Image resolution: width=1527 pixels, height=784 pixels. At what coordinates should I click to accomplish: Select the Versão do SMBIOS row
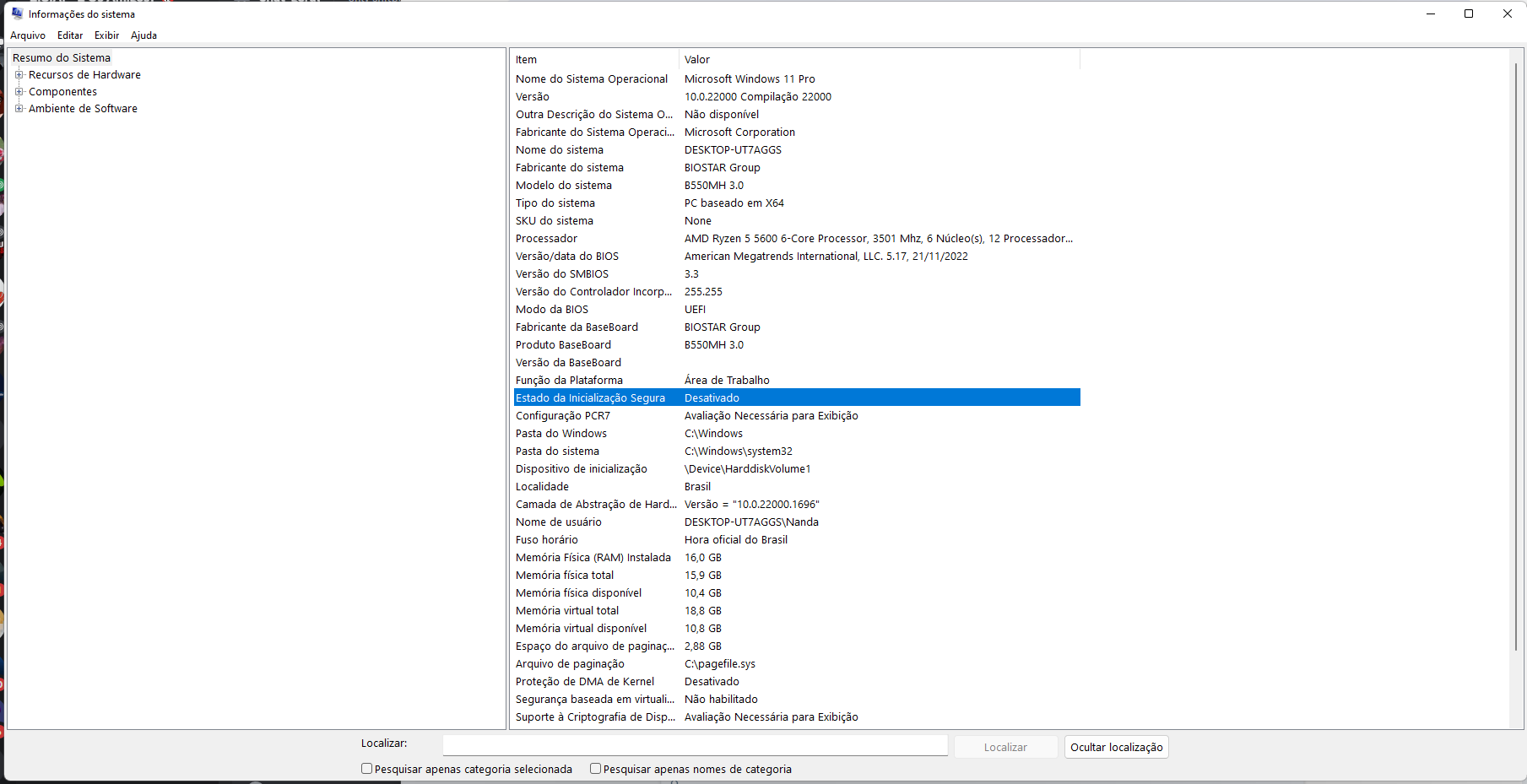coord(797,274)
